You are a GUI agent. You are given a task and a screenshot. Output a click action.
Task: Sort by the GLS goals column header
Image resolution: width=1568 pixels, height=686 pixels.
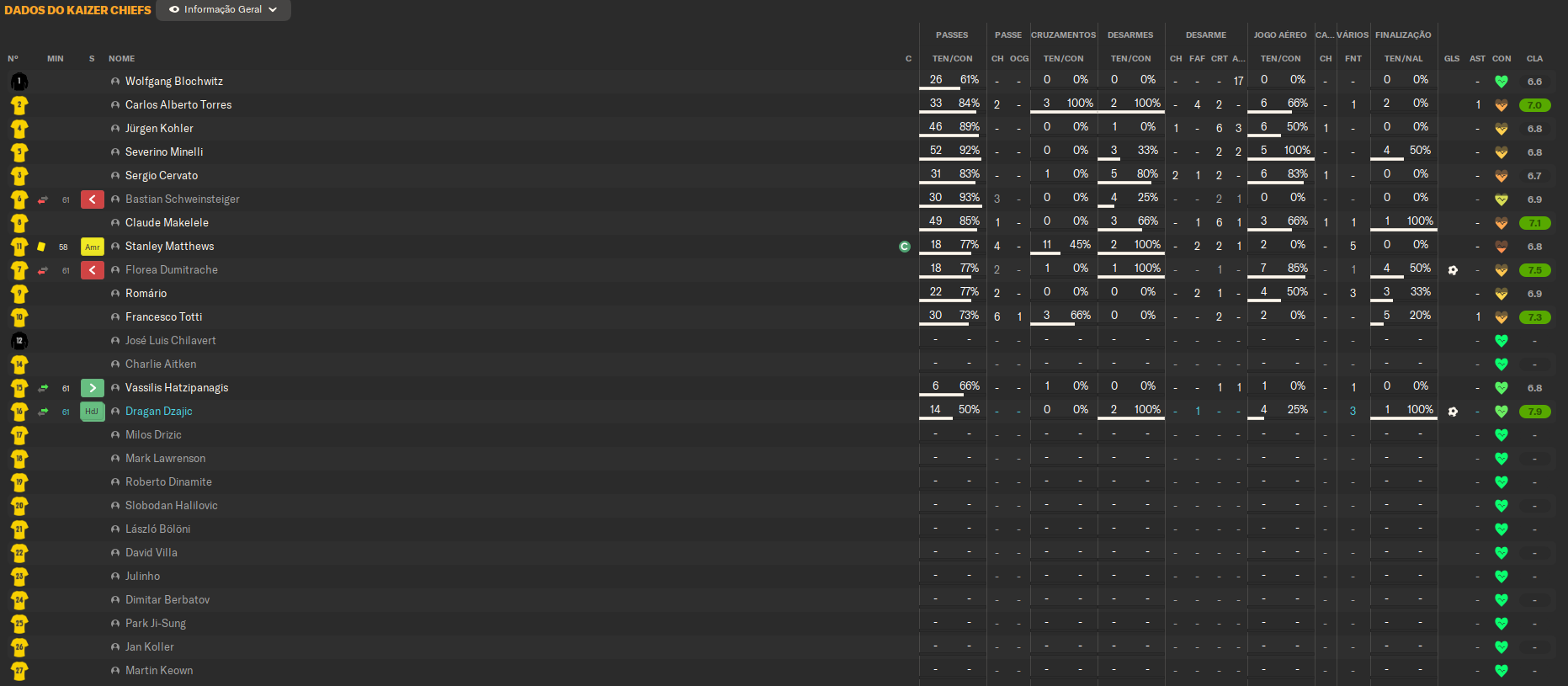[1452, 59]
